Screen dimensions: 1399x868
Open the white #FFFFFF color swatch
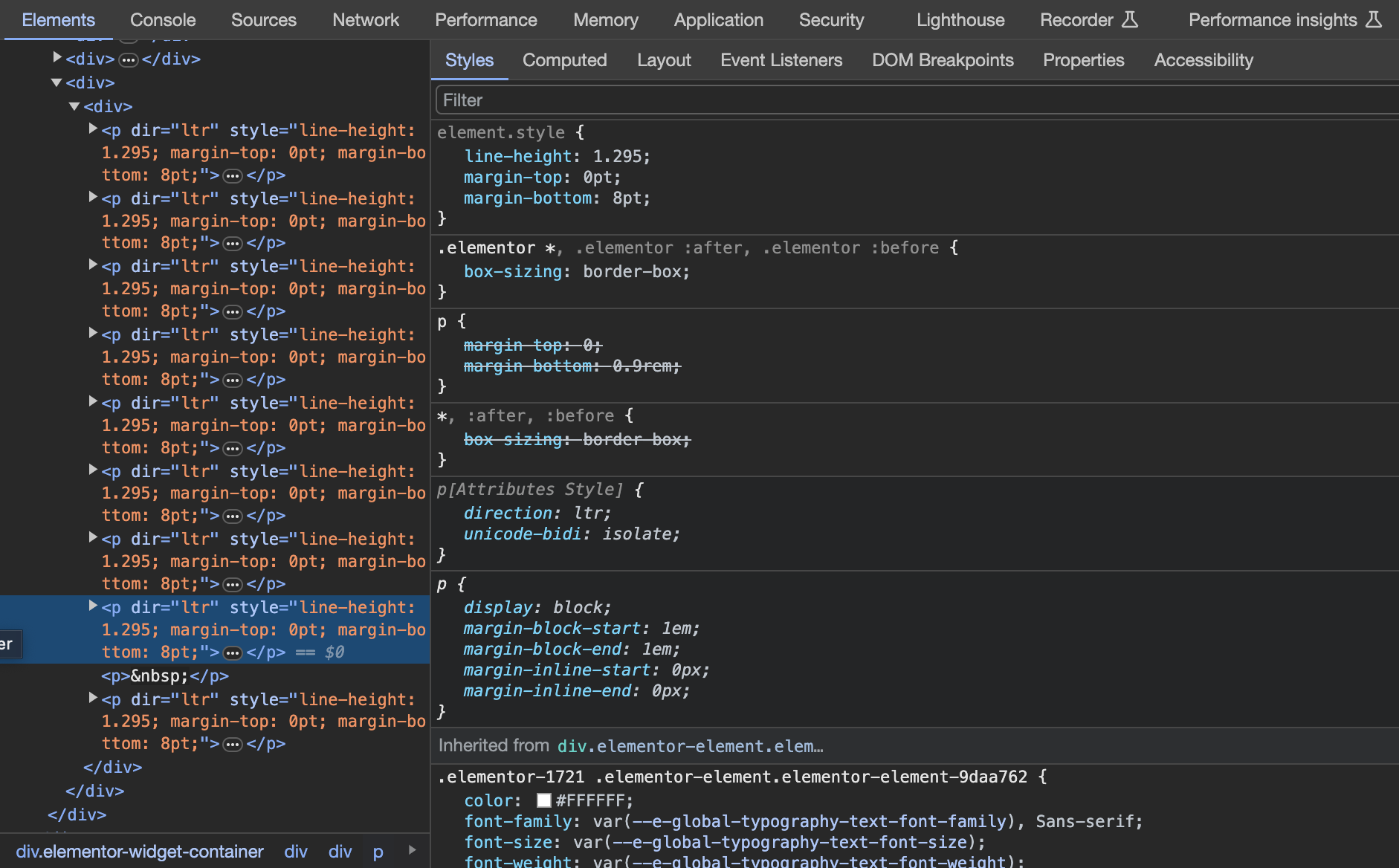tap(544, 800)
